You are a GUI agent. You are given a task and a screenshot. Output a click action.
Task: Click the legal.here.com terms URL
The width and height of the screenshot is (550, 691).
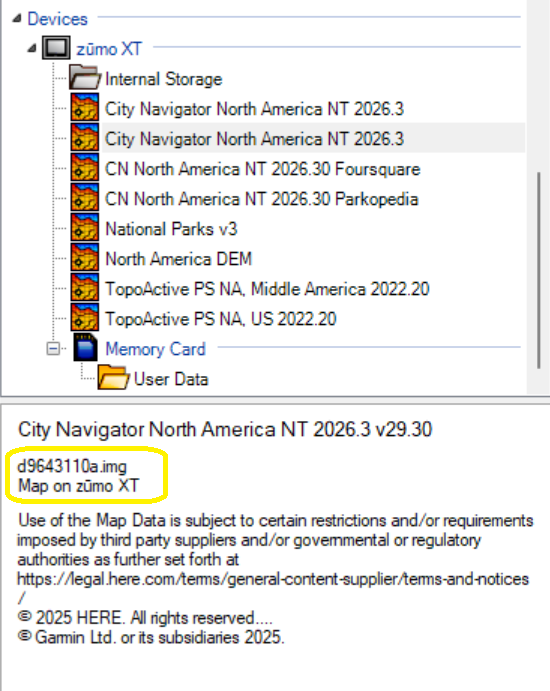273,579
